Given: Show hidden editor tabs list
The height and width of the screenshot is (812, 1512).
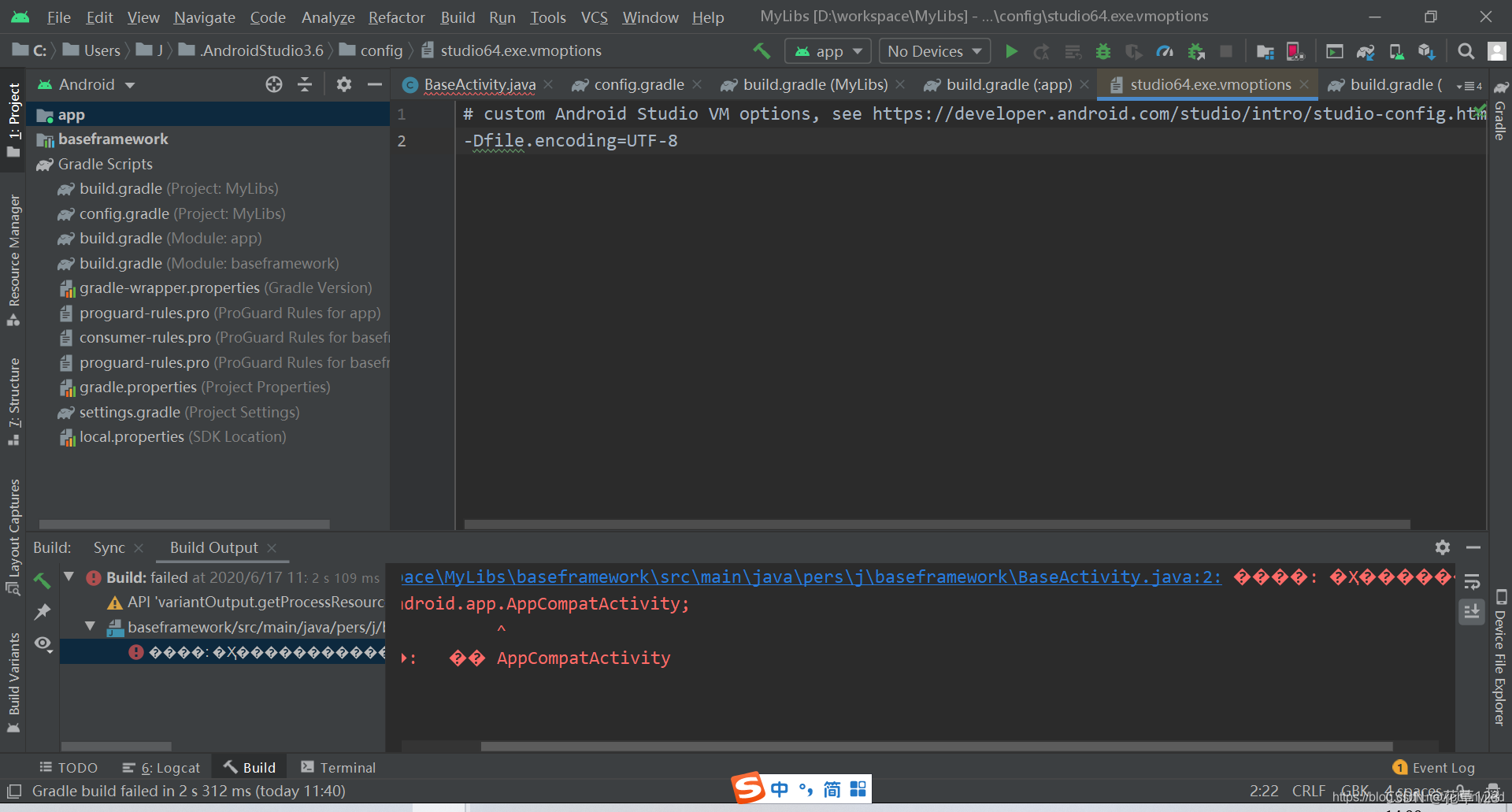Looking at the screenshot, I should pyautogui.click(x=1469, y=85).
